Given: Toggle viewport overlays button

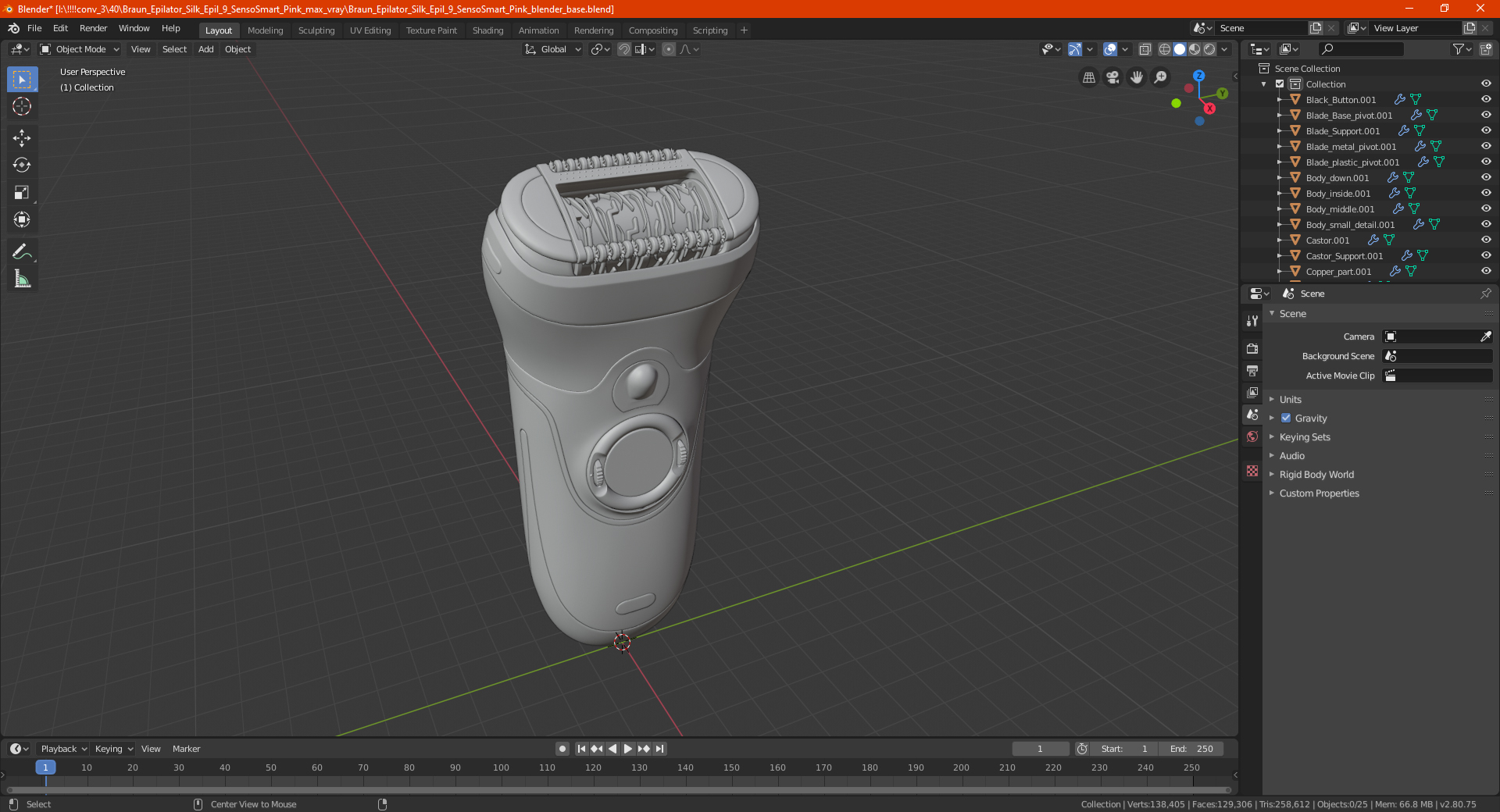Looking at the screenshot, I should (x=1110, y=49).
